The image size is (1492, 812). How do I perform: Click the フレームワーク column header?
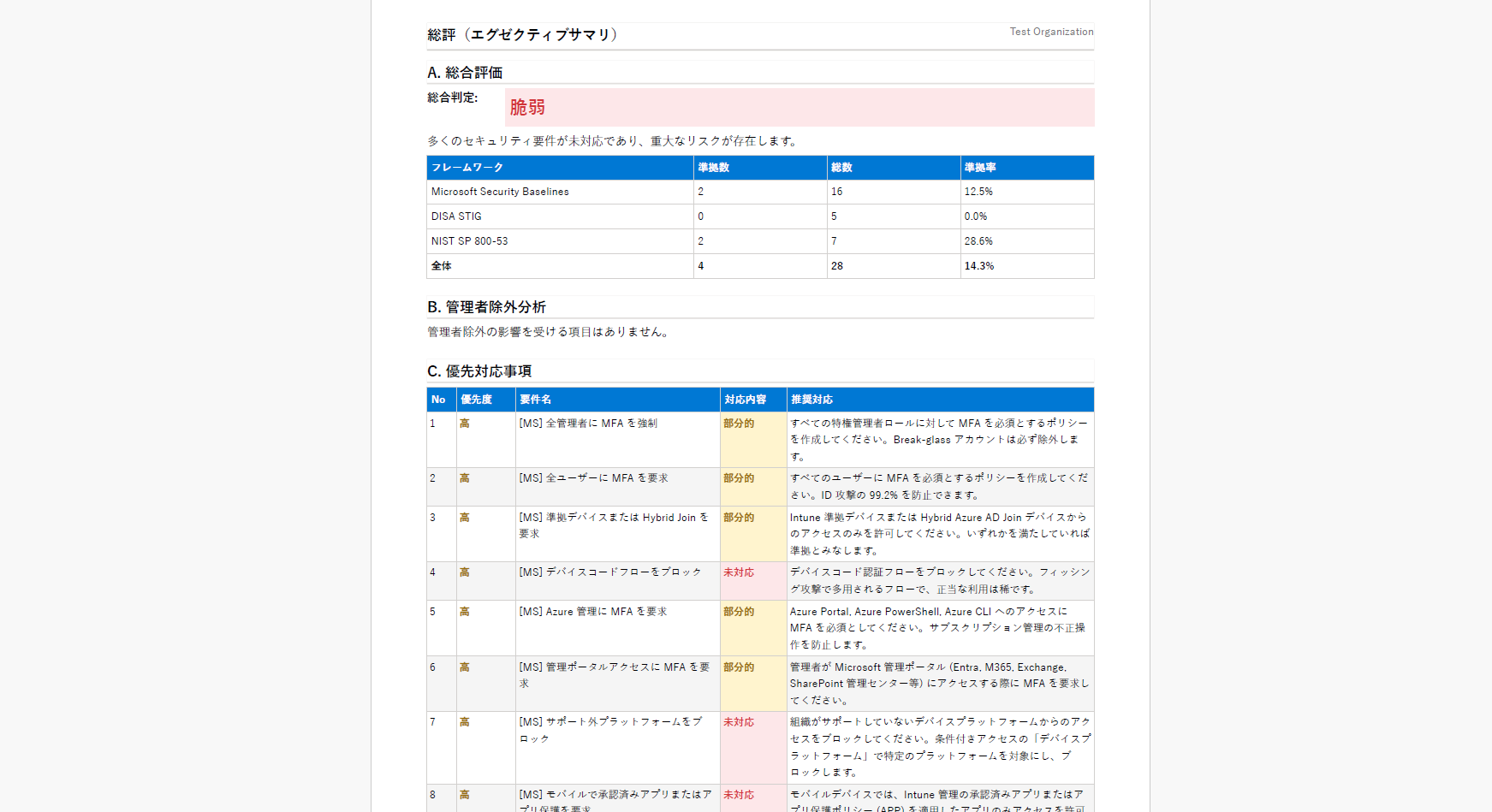point(467,168)
